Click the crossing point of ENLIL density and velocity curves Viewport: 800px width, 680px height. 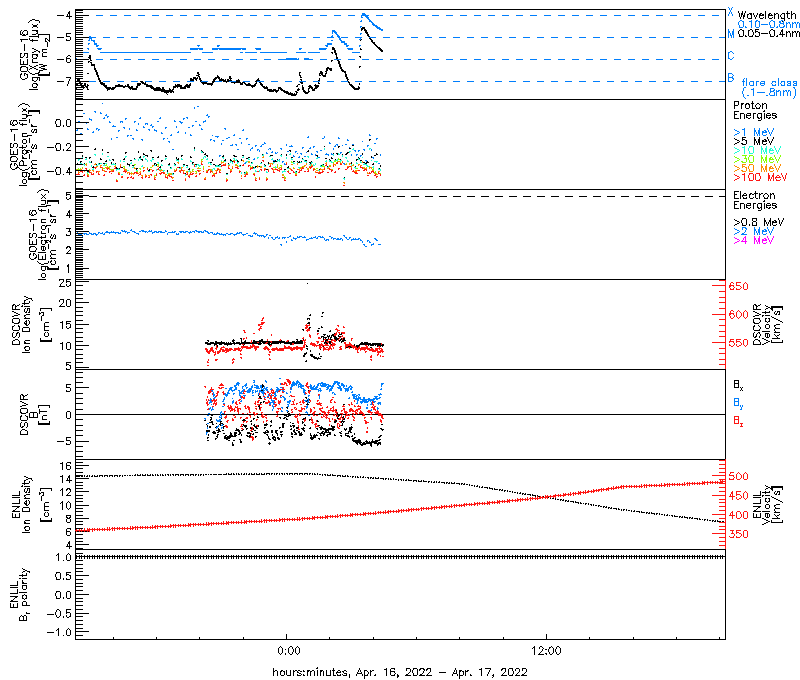(546, 496)
